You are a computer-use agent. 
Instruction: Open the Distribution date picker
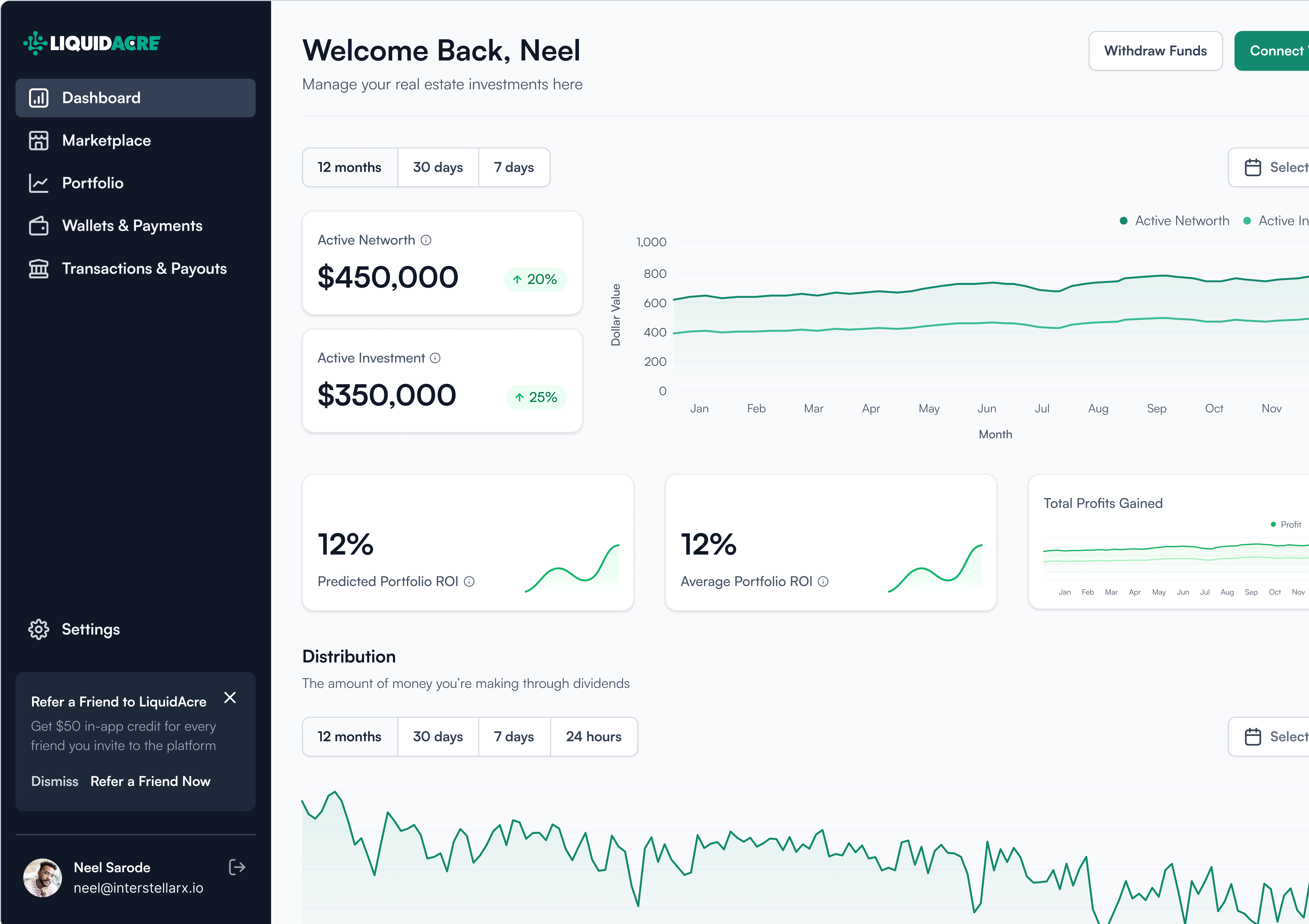click(x=1283, y=736)
